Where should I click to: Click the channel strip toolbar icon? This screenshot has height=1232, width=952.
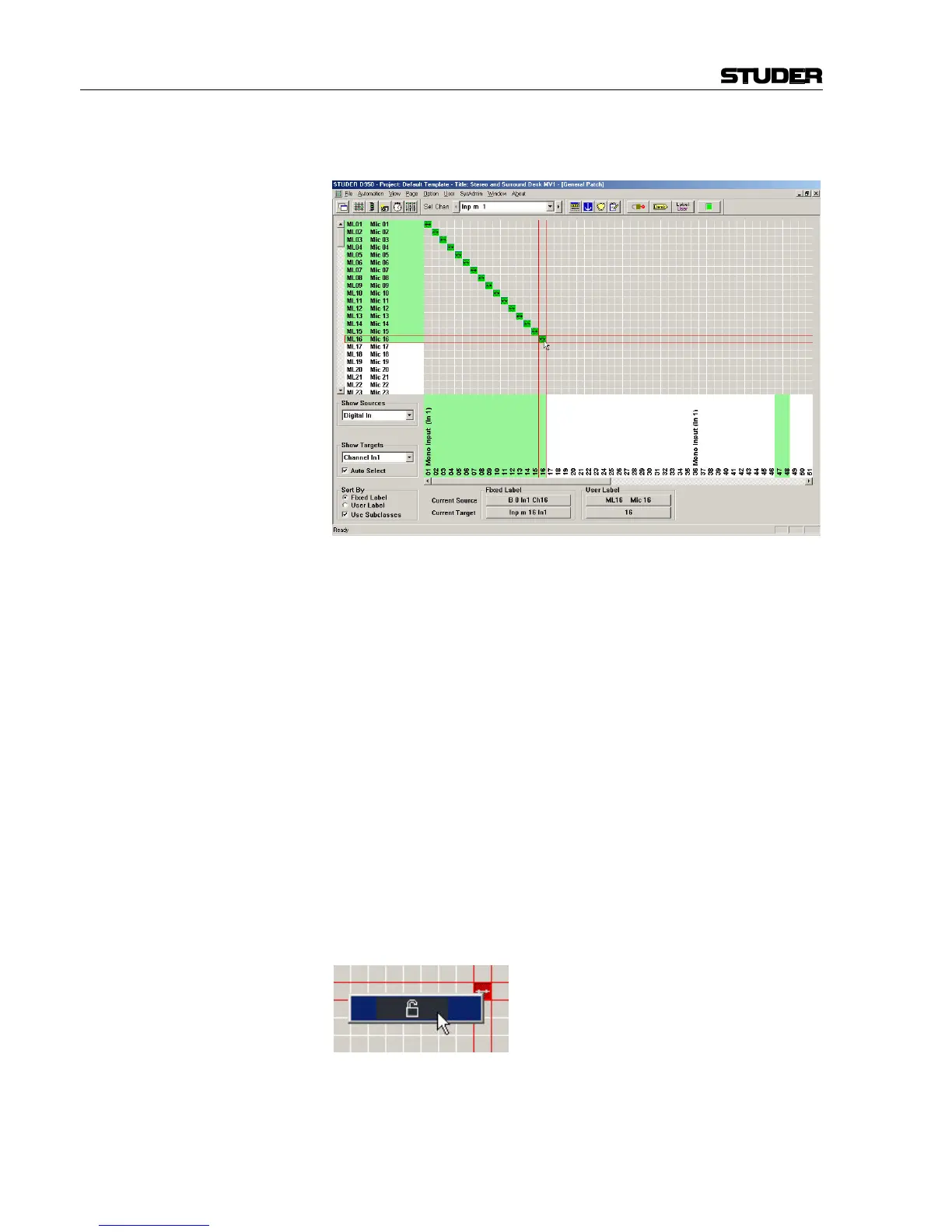pyautogui.click(x=372, y=207)
